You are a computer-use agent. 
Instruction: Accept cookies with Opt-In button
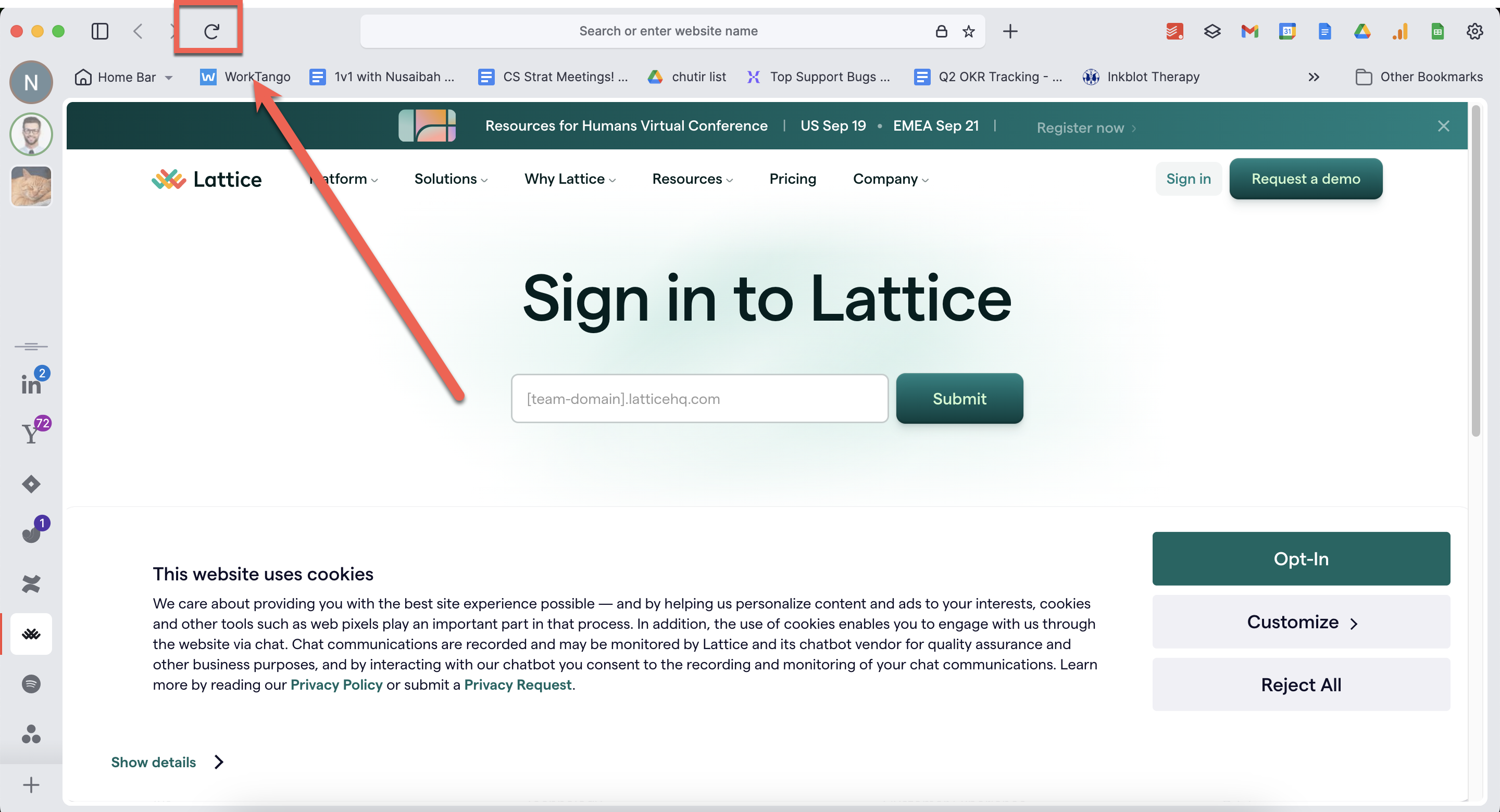tap(1301, 559)
